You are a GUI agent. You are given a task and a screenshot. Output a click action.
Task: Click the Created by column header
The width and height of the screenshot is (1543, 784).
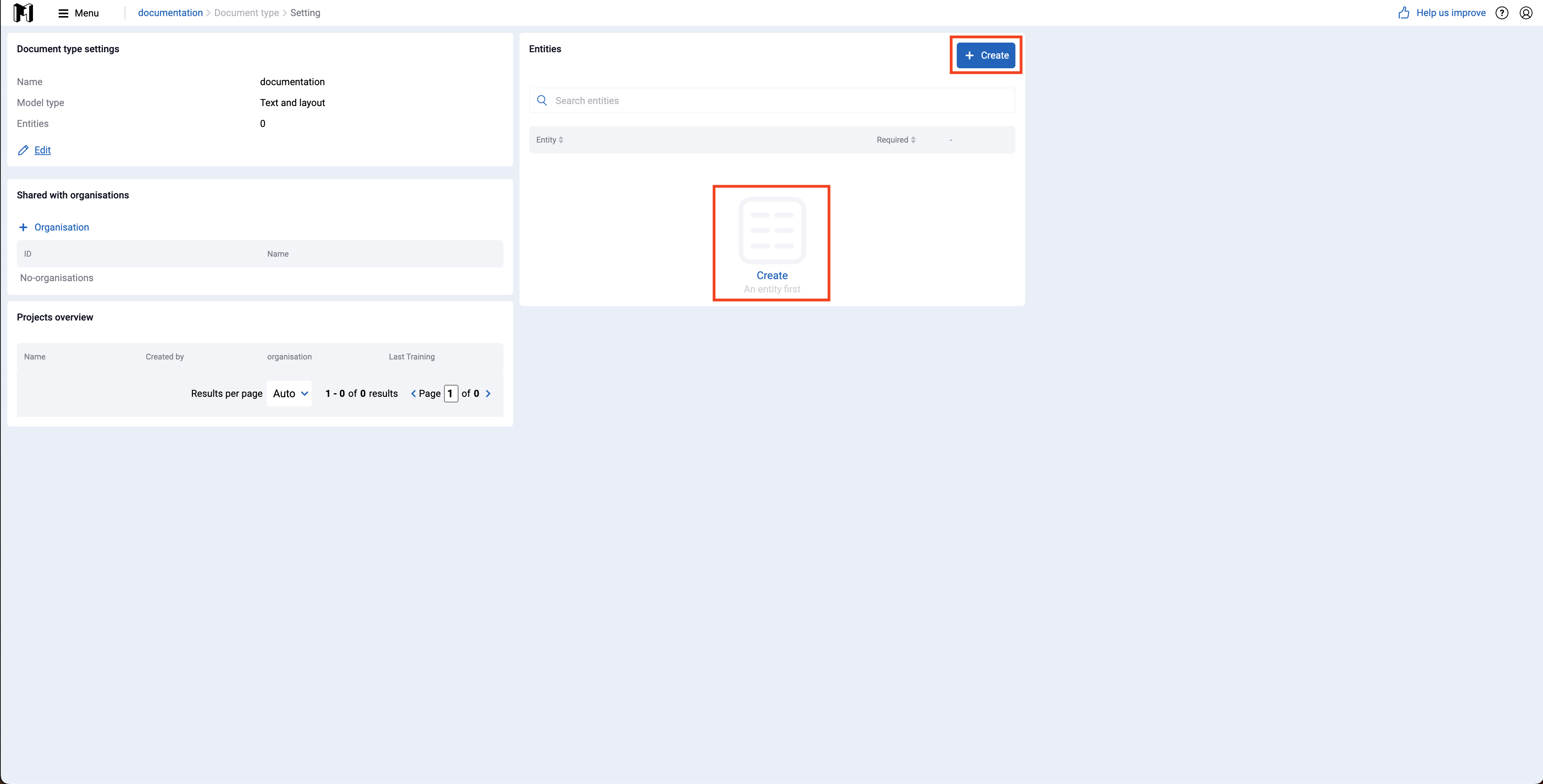165,356
